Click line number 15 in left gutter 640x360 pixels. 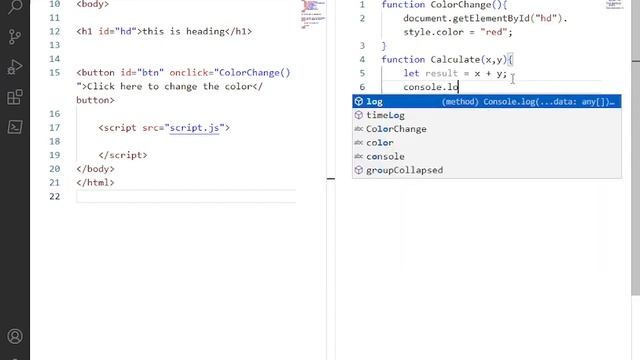pos(54,73)
